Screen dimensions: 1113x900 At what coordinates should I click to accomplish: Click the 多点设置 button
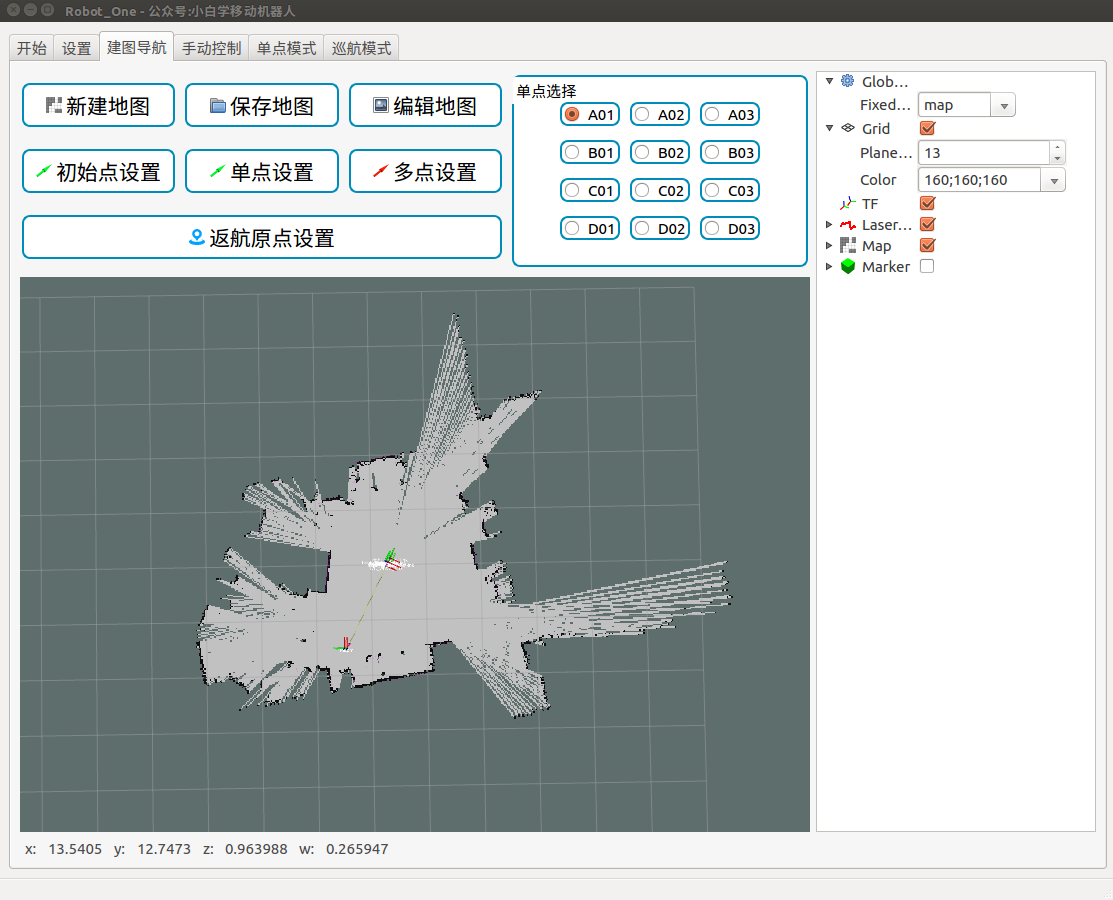pyautogui.click(x=425, y=171)
